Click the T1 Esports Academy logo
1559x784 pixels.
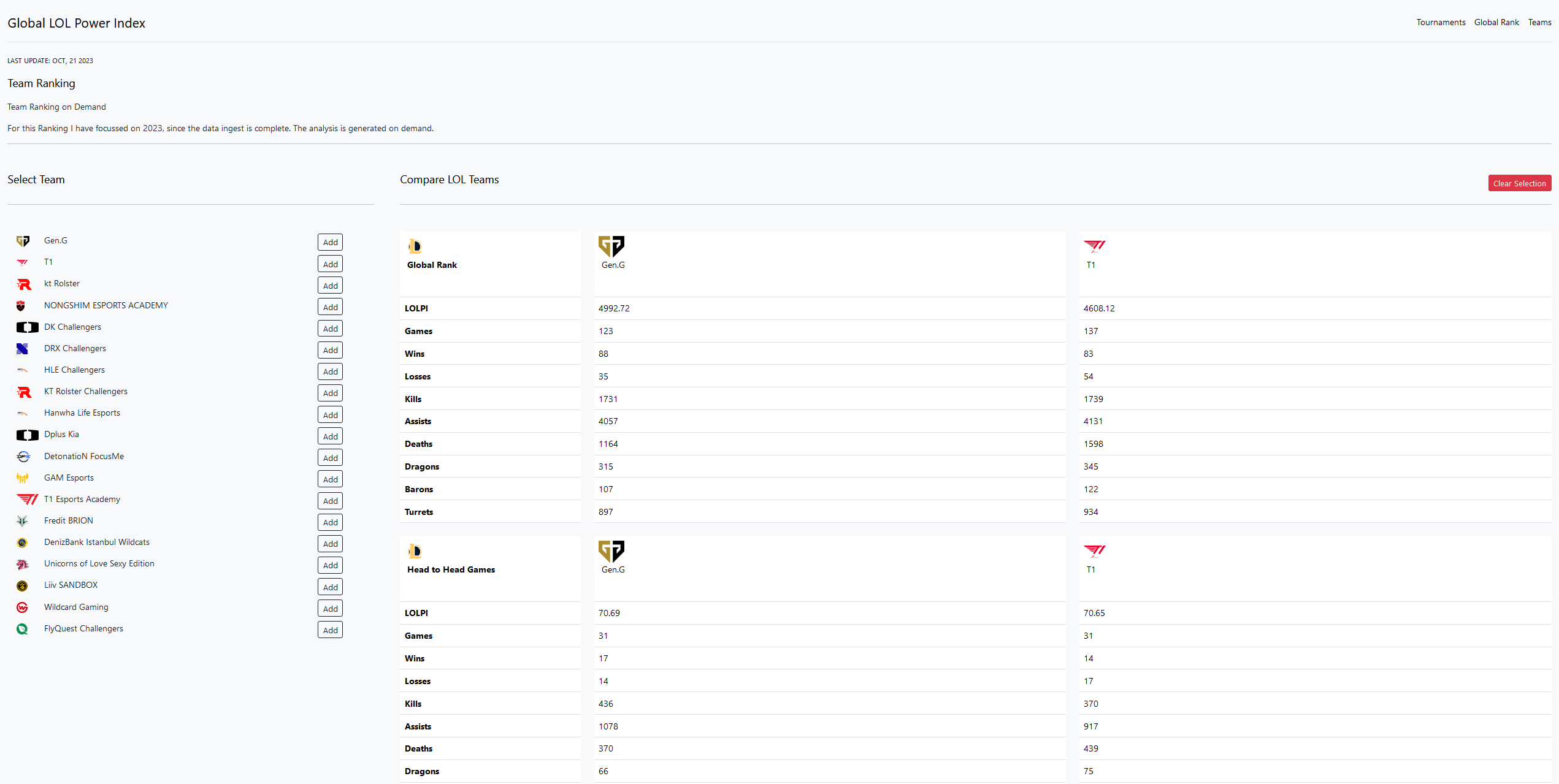[x=27, y=500]
